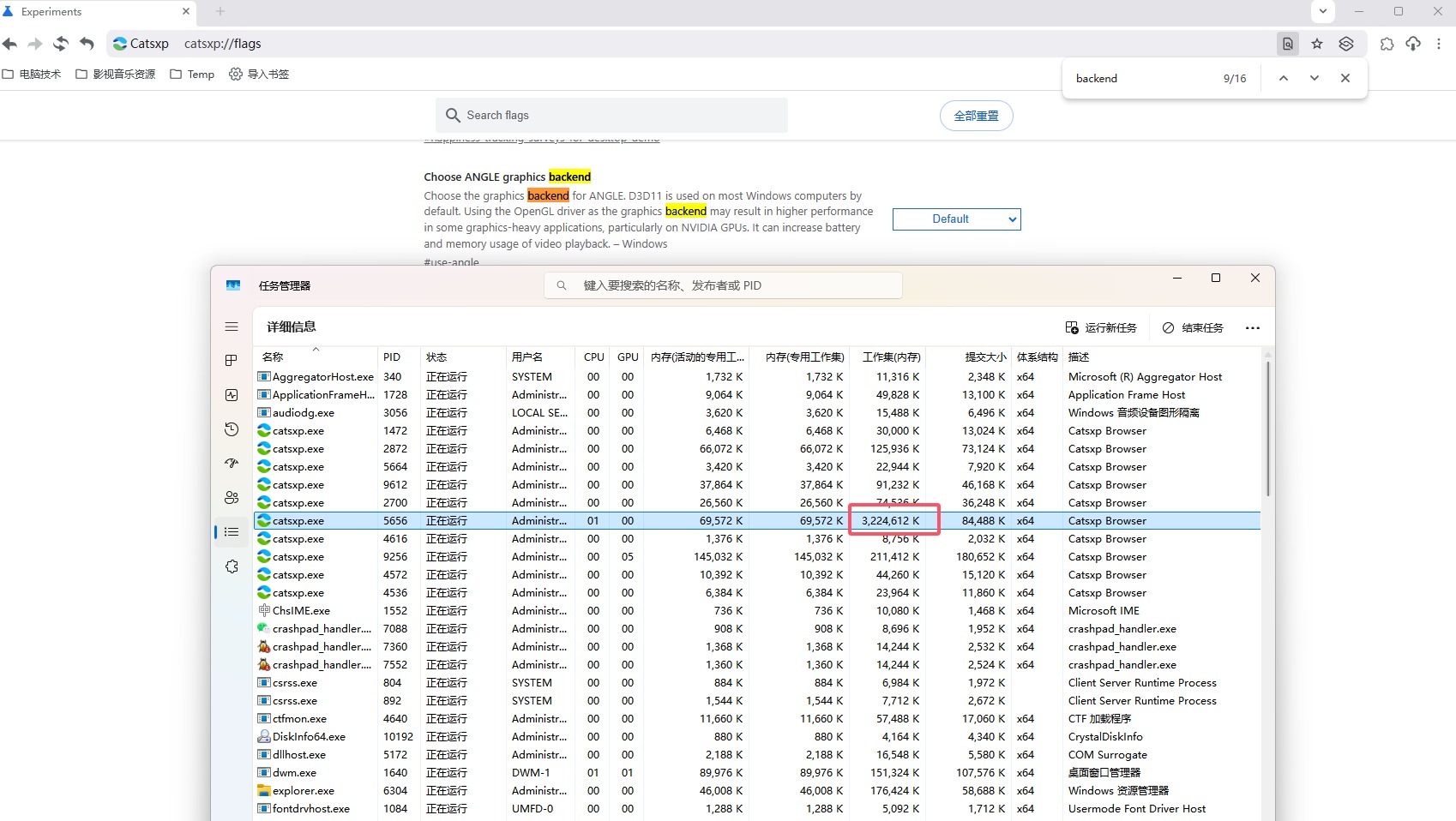Sort by the PID column header

pos(393,357)
